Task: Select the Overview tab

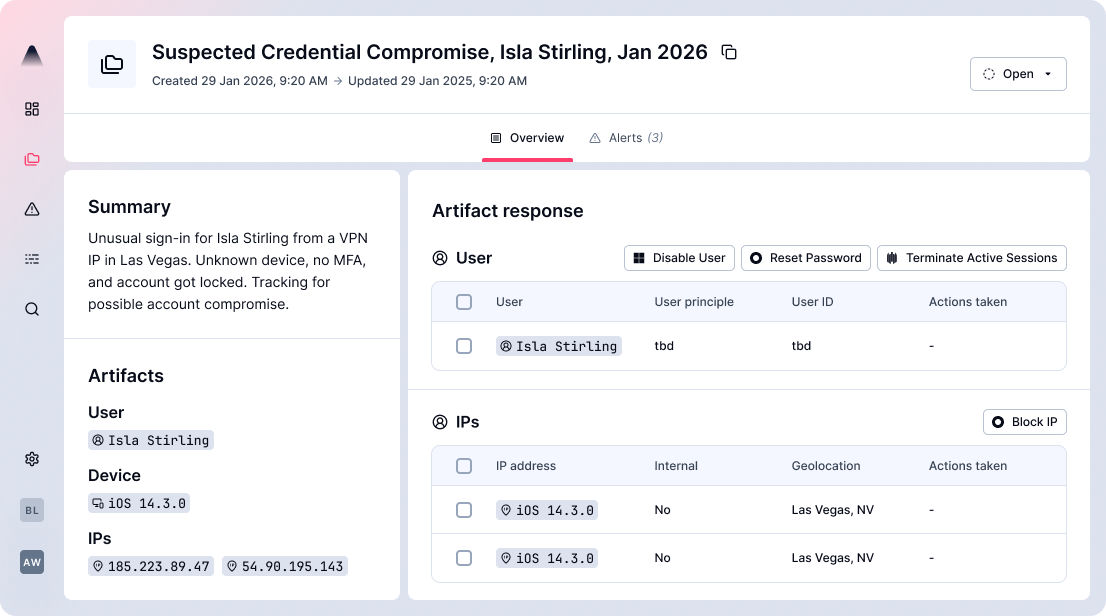Action: (527, 138)
